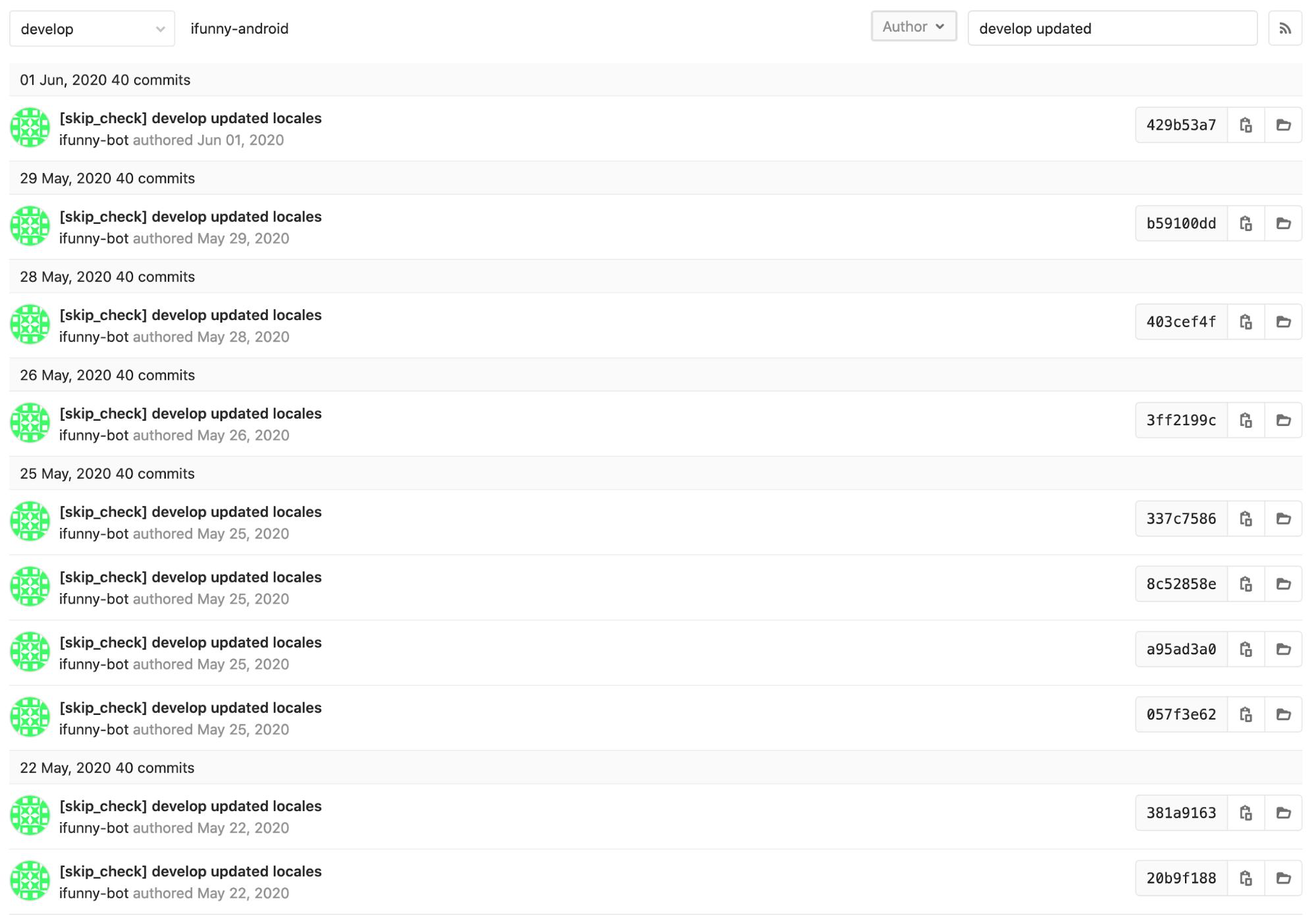Viewport: 1316px width, 915px height.
Task: Click the 20b9f188 commit hash button
Action: pyautogui.click(x=1181, y=878)
